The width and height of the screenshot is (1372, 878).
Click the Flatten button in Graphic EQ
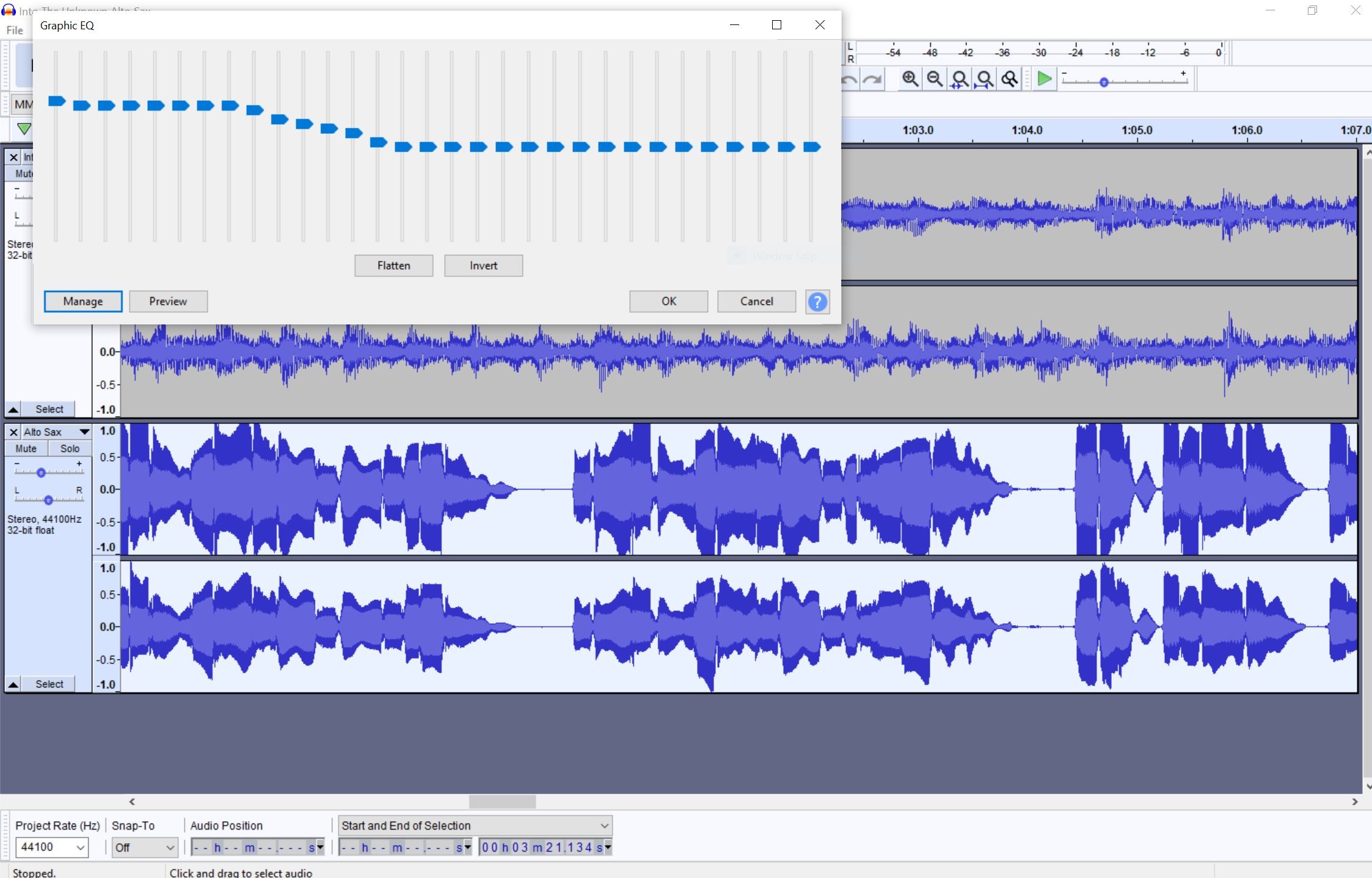[393, 265]
